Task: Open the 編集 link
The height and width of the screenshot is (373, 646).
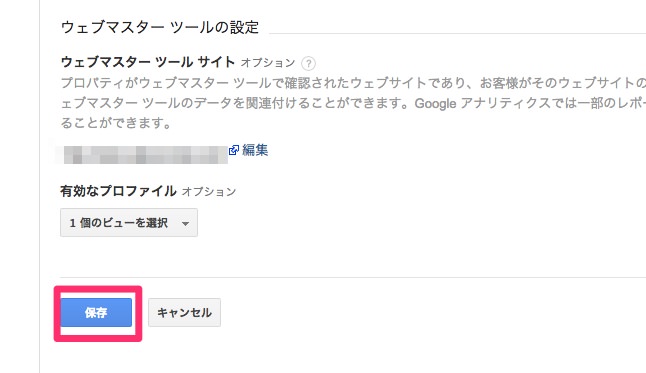Action: tap(255, 150)
